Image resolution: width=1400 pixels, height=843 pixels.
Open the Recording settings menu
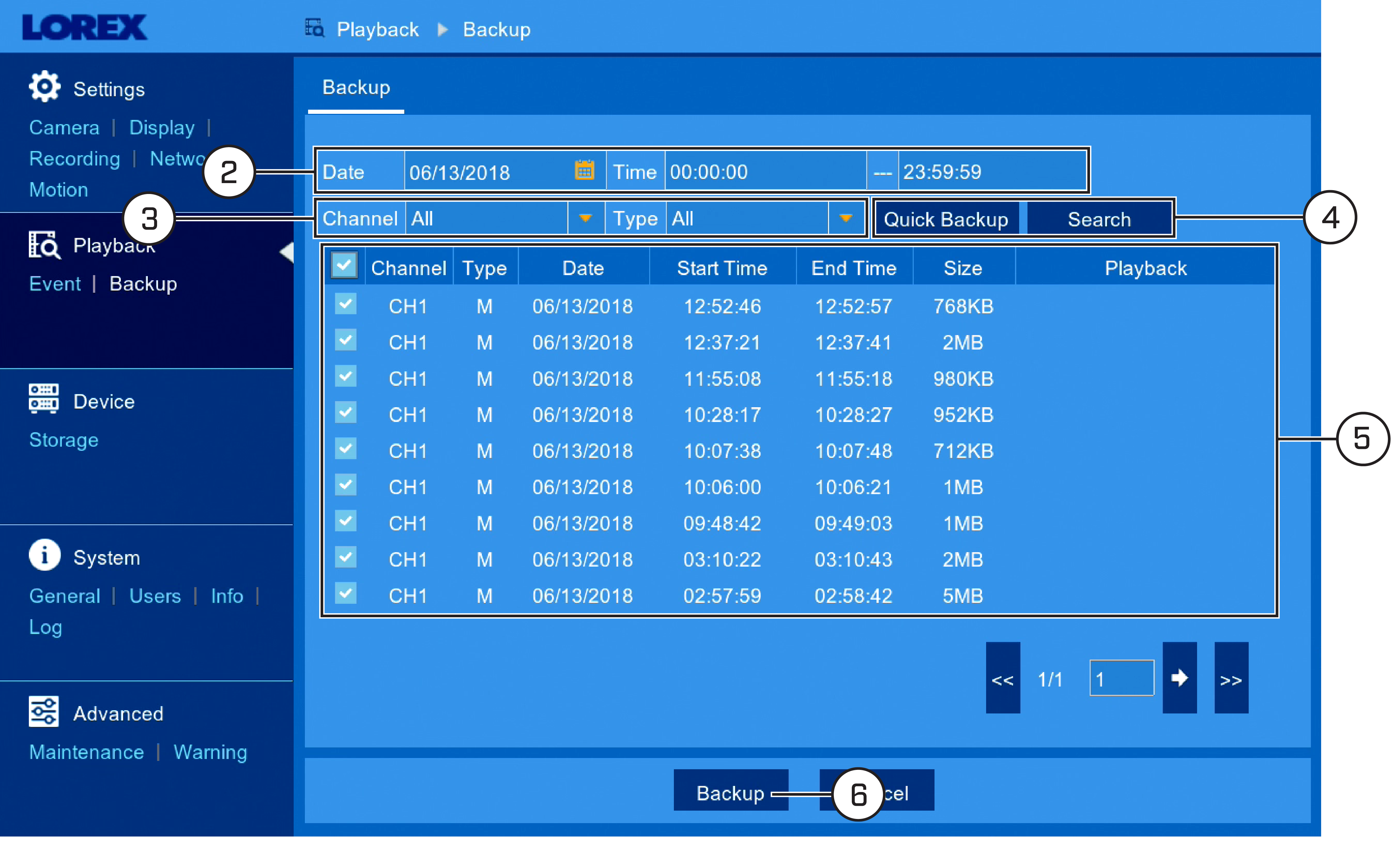74,159
